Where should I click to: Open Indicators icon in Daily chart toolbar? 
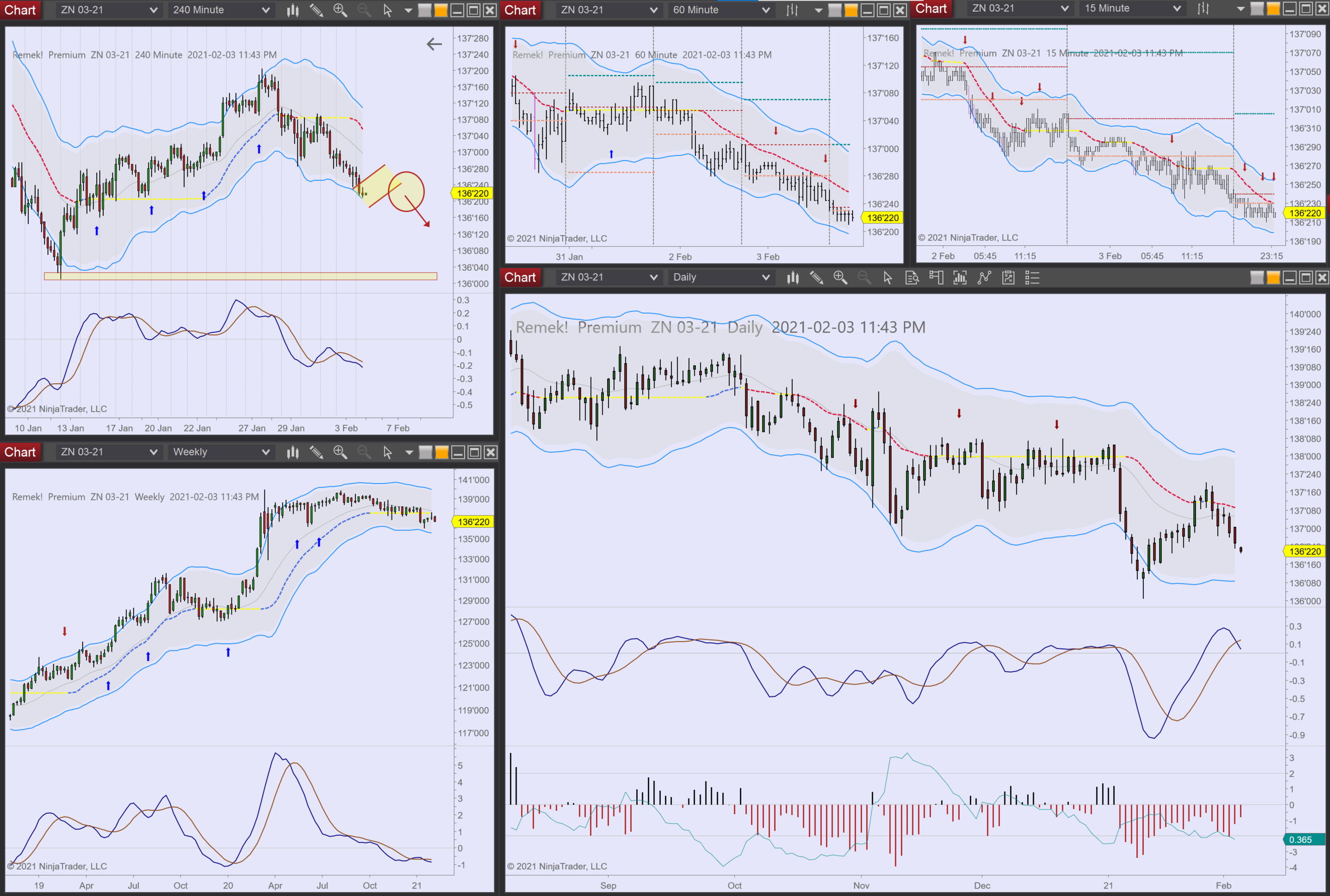pos(984,278)
